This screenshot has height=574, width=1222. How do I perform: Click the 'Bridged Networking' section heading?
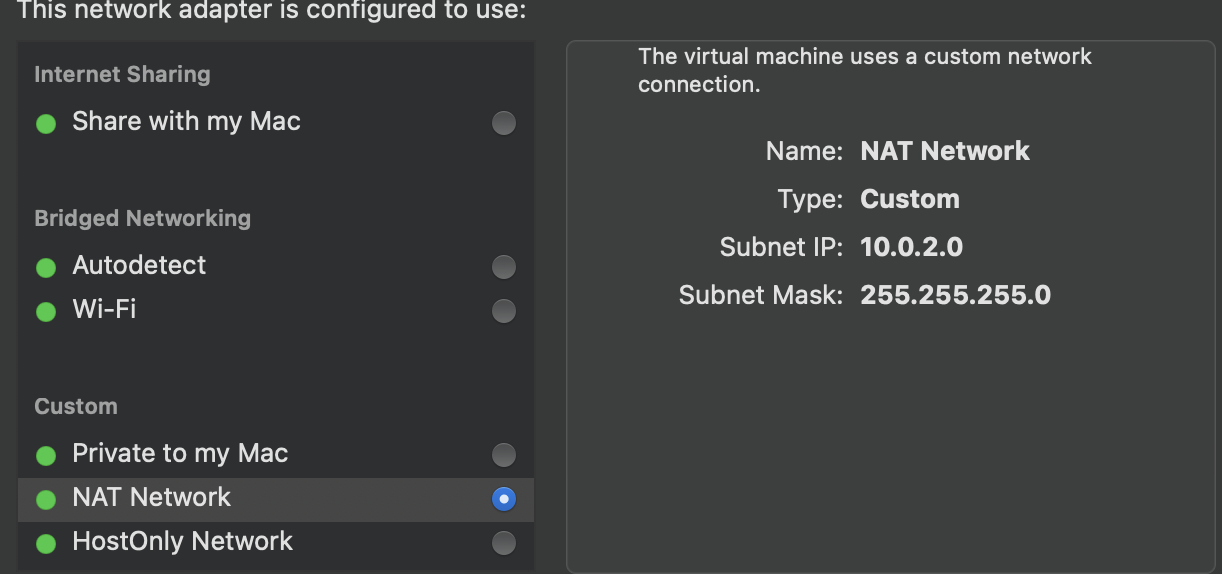point(142,218)
